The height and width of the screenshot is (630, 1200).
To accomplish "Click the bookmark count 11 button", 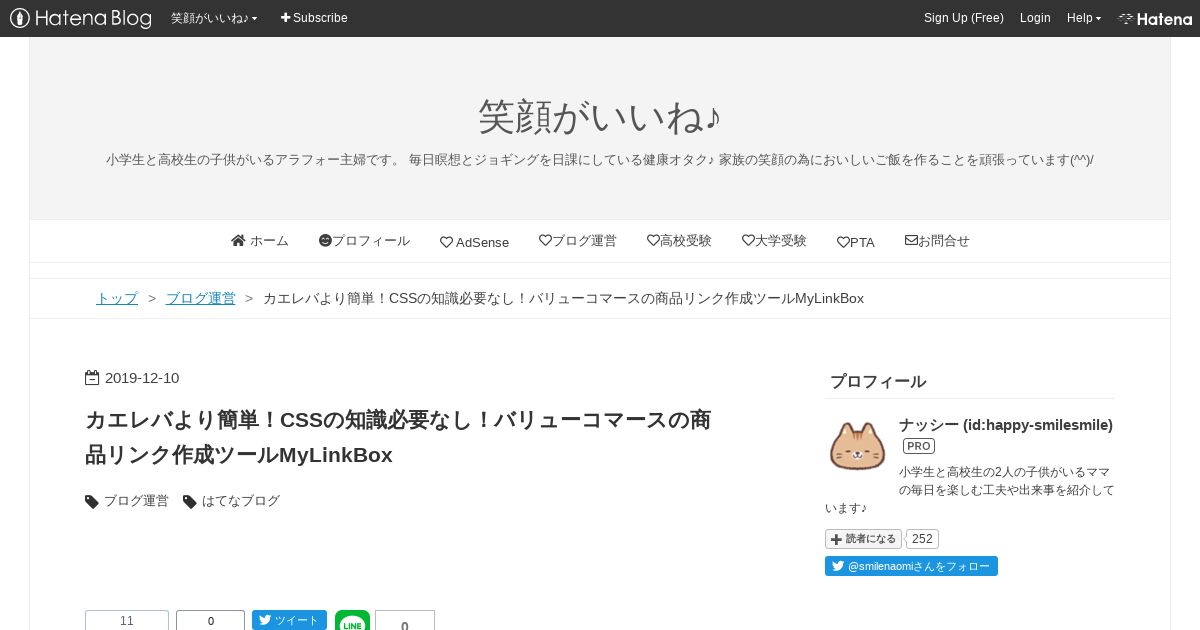I will (127, 620).
